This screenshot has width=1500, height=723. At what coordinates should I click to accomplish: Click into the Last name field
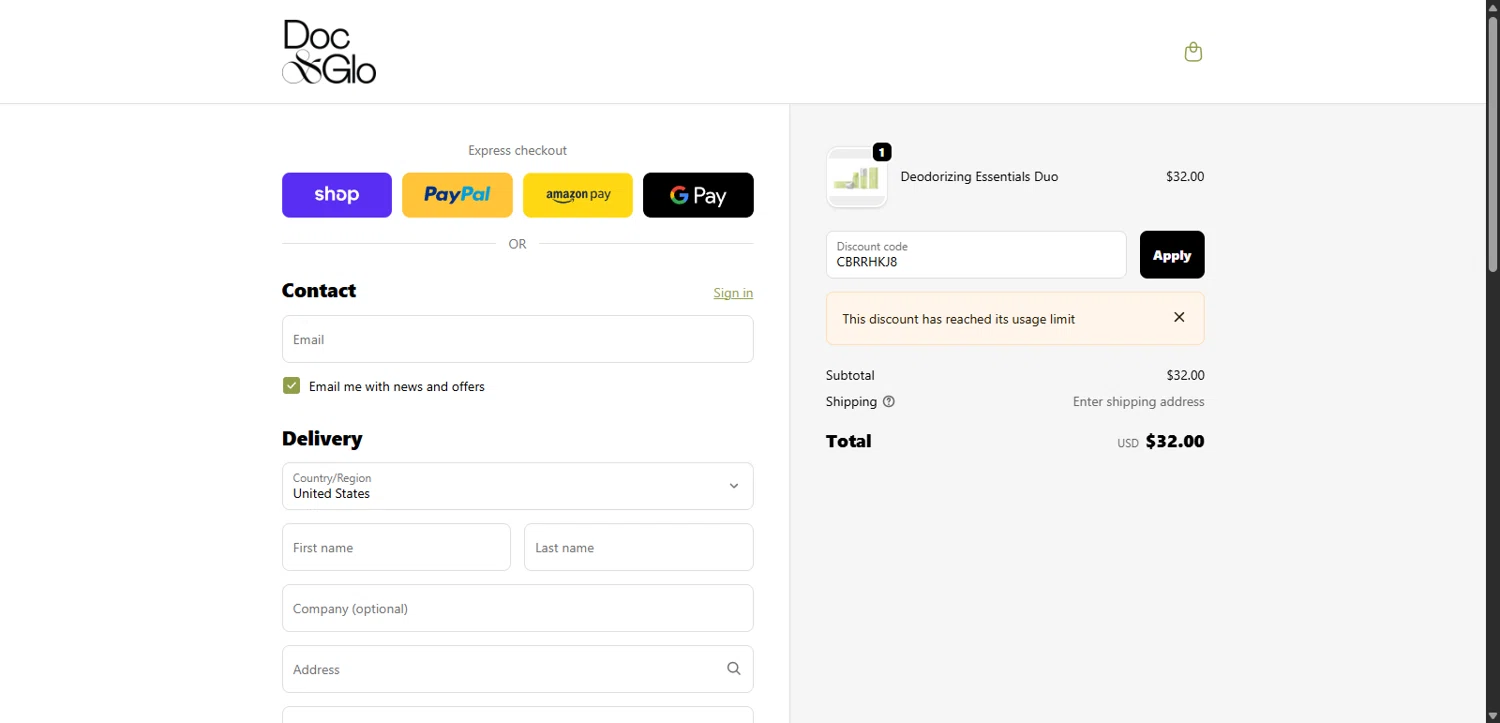tap(639, 547)
